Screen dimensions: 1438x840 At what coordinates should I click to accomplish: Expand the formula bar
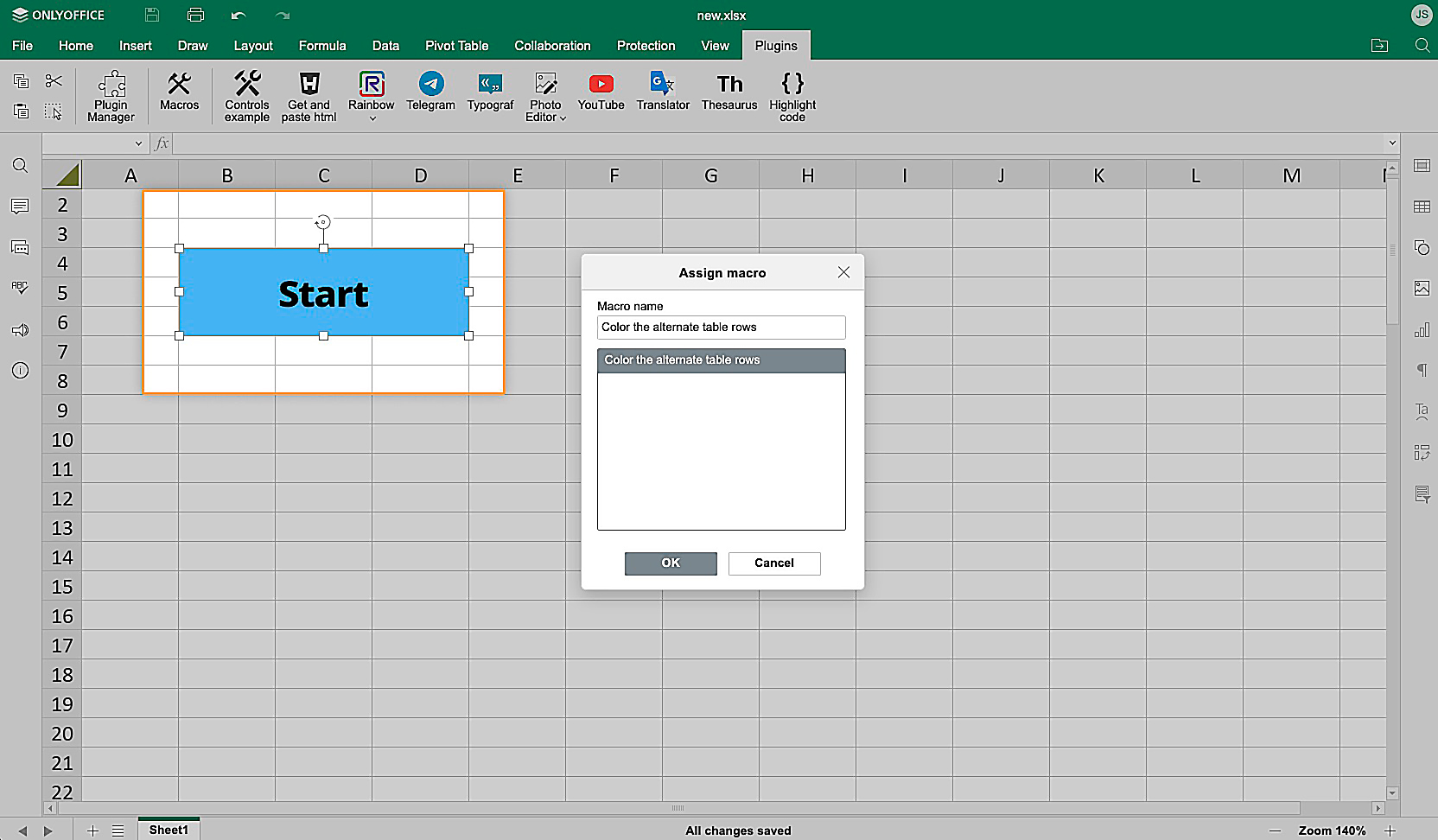tap(1391, 143)
